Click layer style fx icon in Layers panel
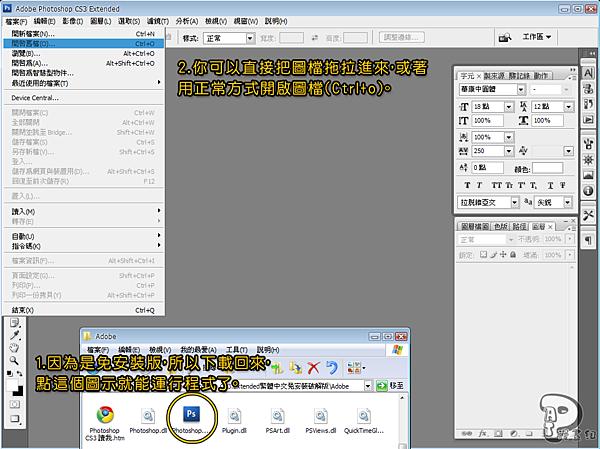Viewport: 600px width, 449px height. (482, 434)
